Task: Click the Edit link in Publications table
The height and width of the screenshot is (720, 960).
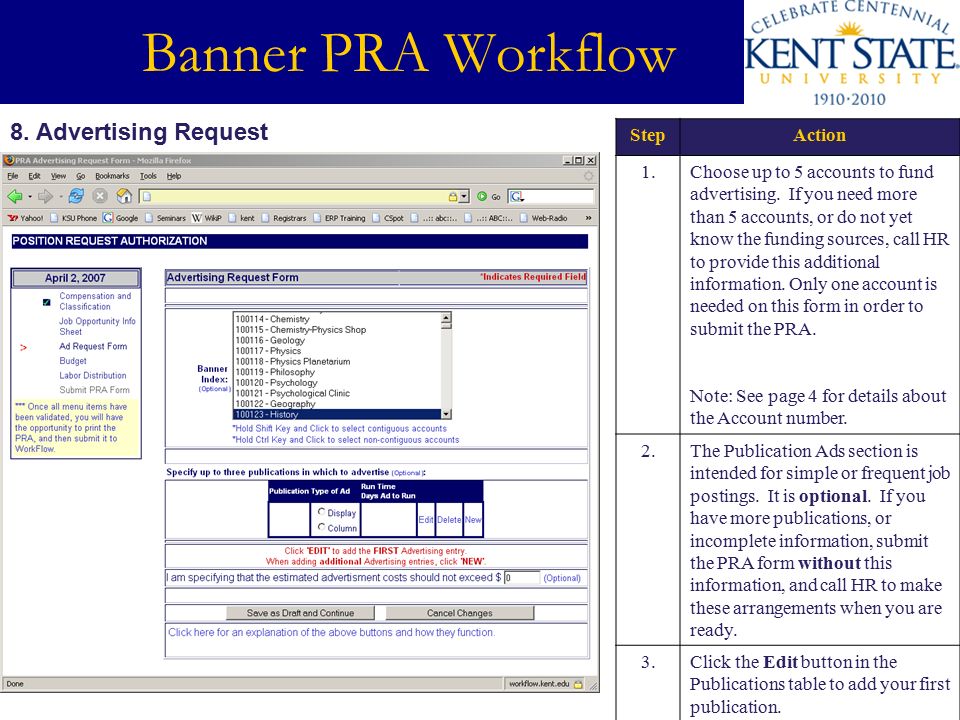Action: tap(426, 520)
